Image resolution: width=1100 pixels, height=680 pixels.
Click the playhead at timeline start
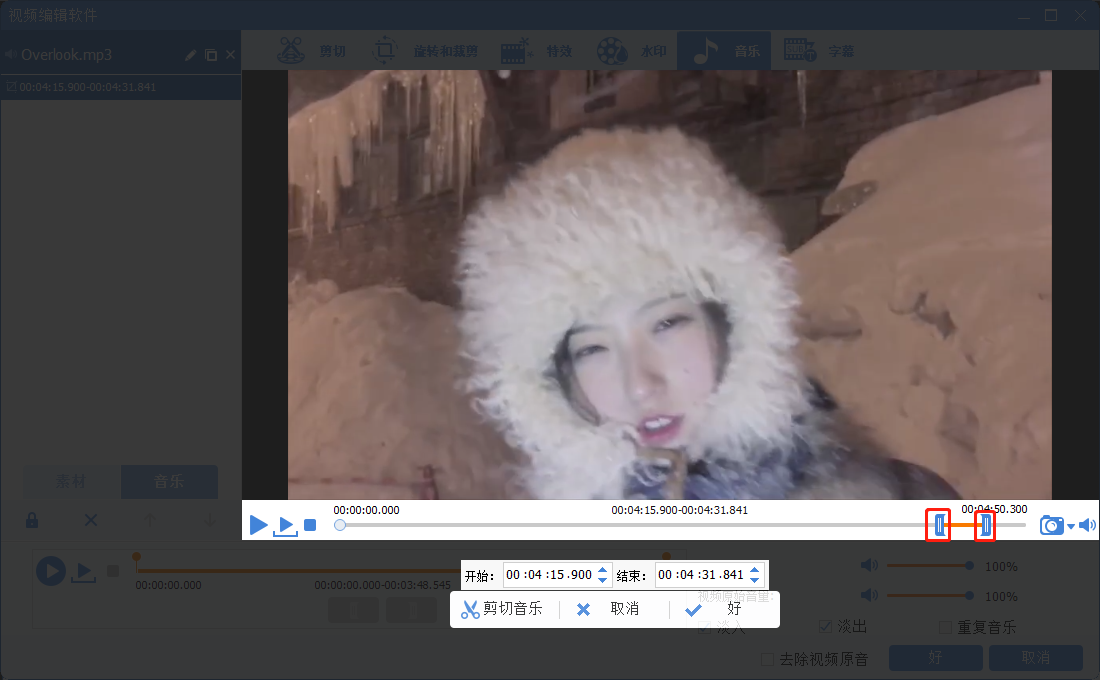(x=340, y=525)
